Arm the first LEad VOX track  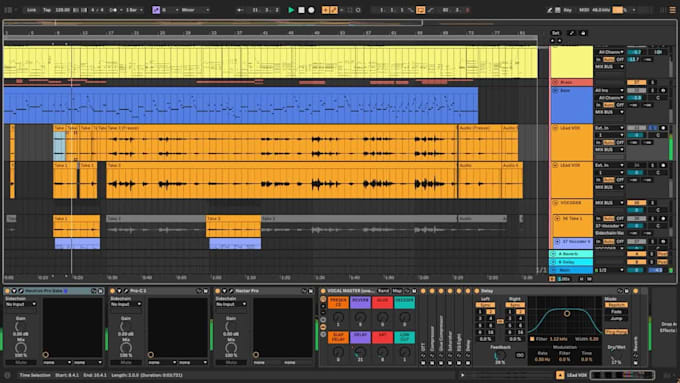[x=663, y=128]
